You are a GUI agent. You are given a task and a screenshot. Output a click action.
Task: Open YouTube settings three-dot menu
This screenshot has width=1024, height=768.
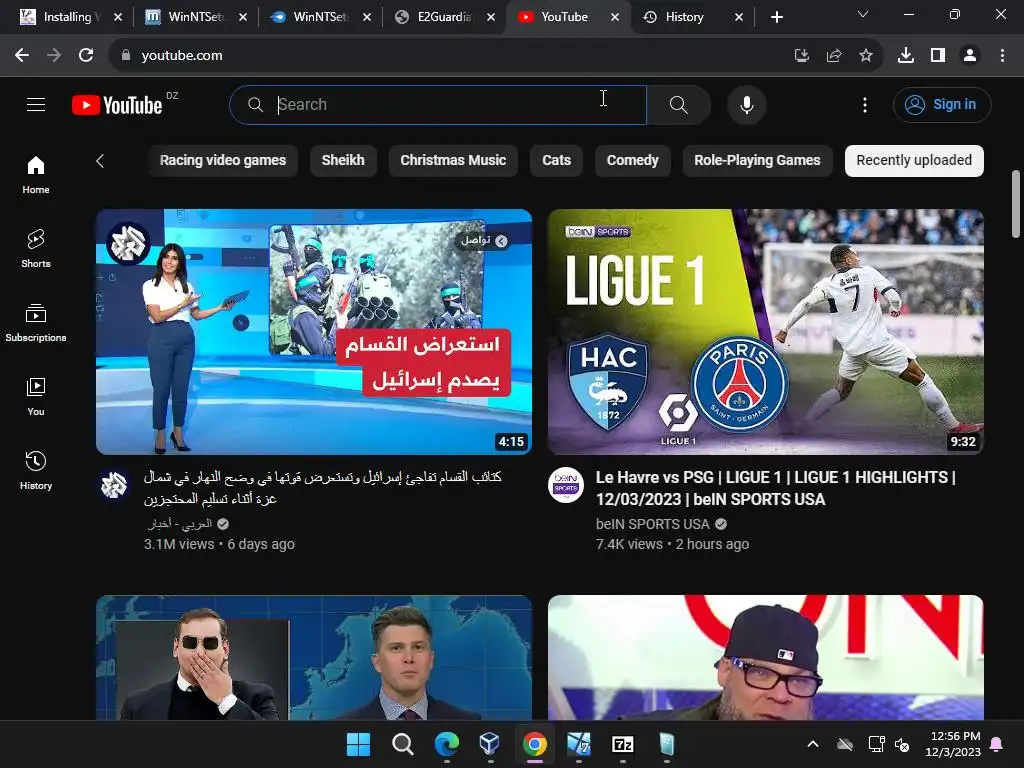865,104
